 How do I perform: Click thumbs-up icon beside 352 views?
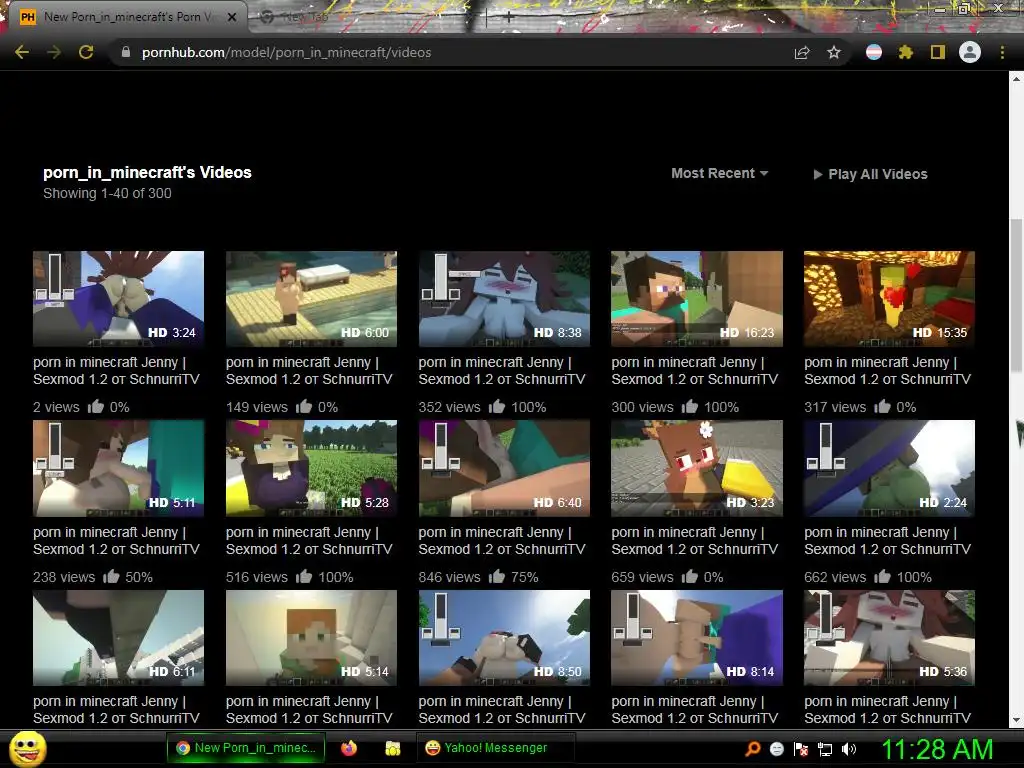pos(497,407)
